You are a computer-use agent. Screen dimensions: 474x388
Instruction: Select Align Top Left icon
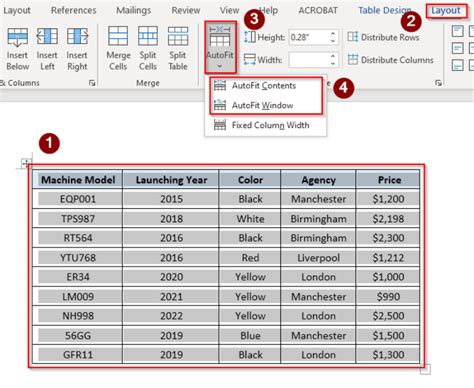click(x=458, y=31)
